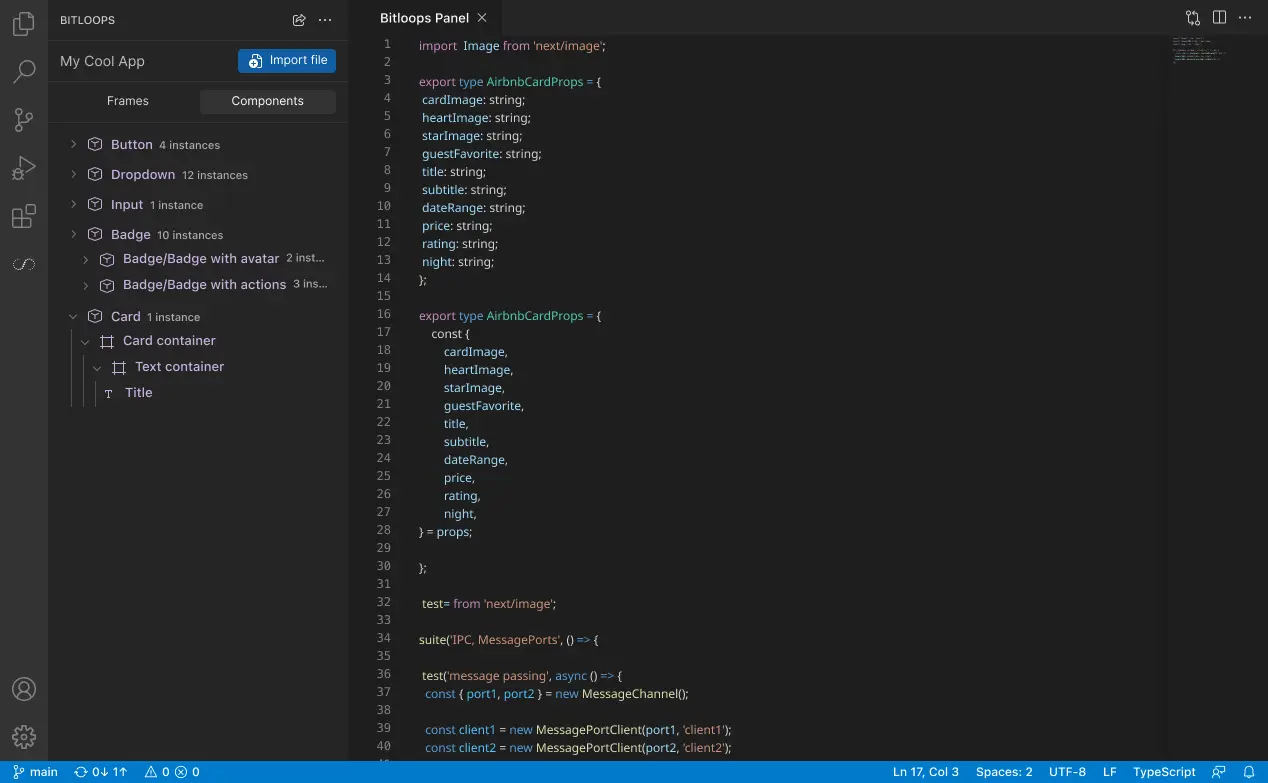Switch to the Frames tab
The height and width of the screenshot is (783, 1268).
(x=128, y=101)
